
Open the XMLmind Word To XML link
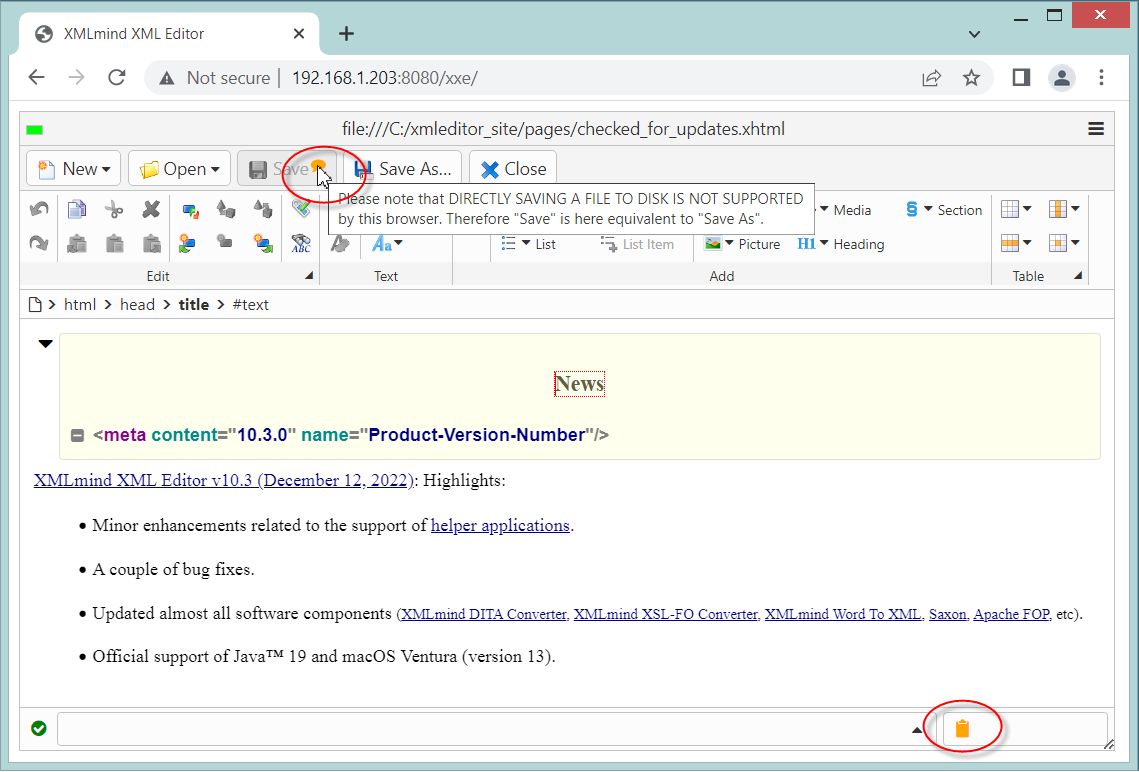tap(843, 614)
